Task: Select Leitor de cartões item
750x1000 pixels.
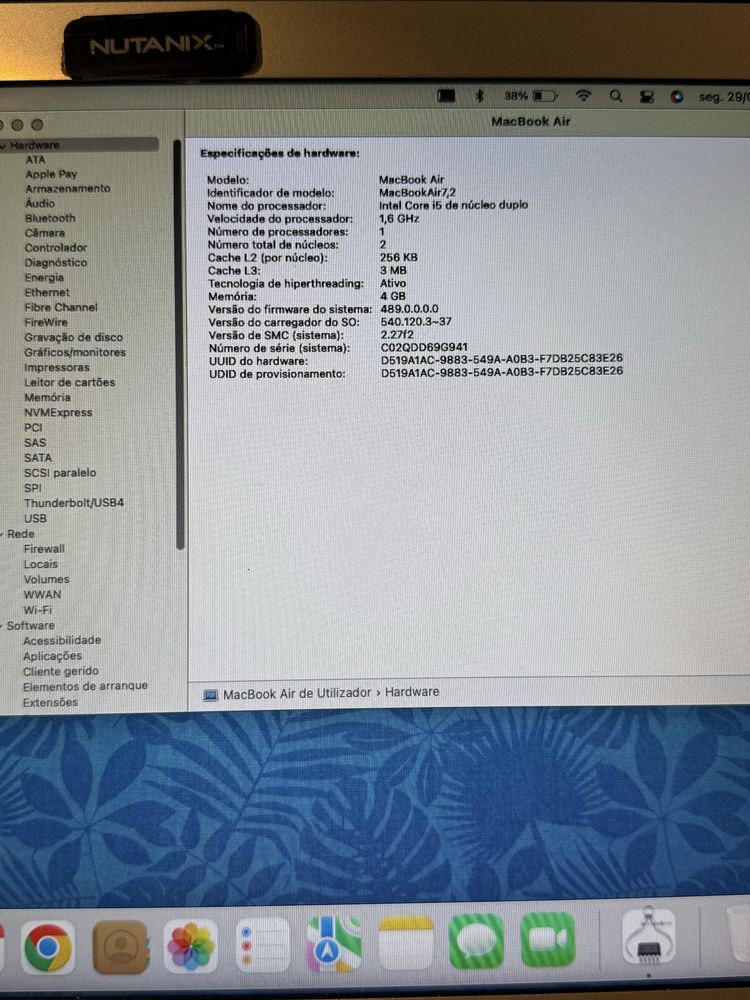Action: tap(70, 383)
